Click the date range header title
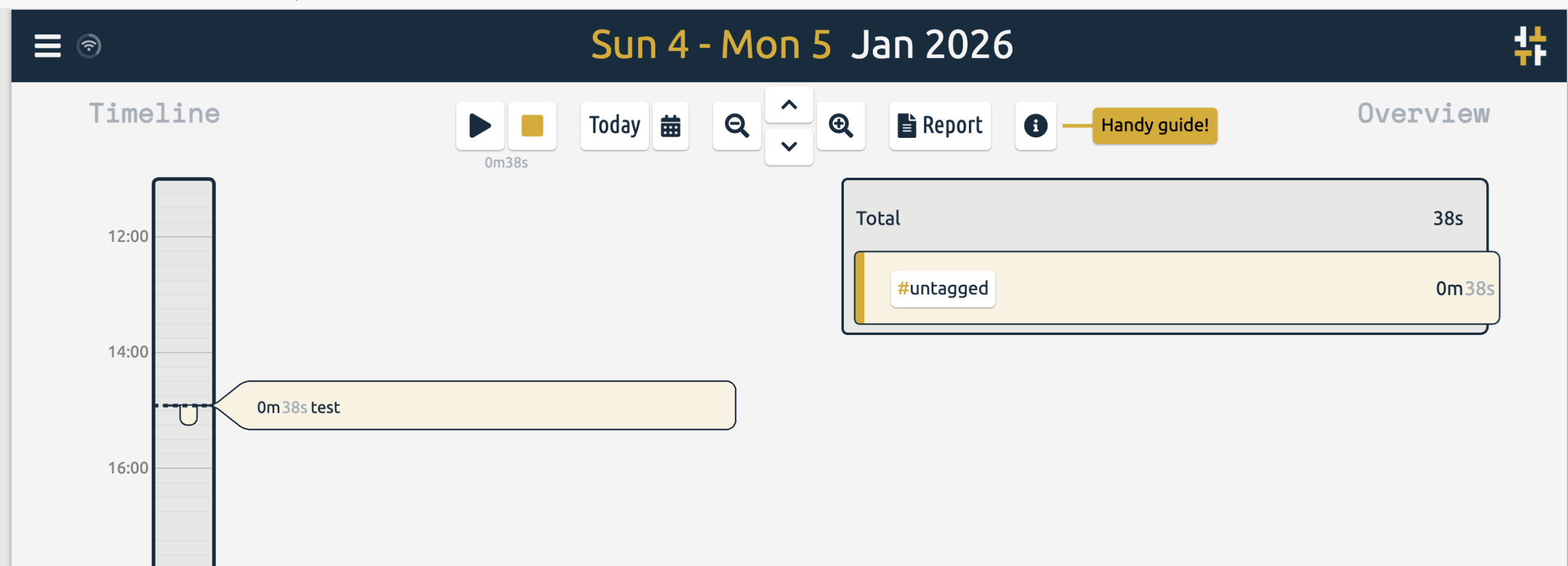 coord(801,45)
